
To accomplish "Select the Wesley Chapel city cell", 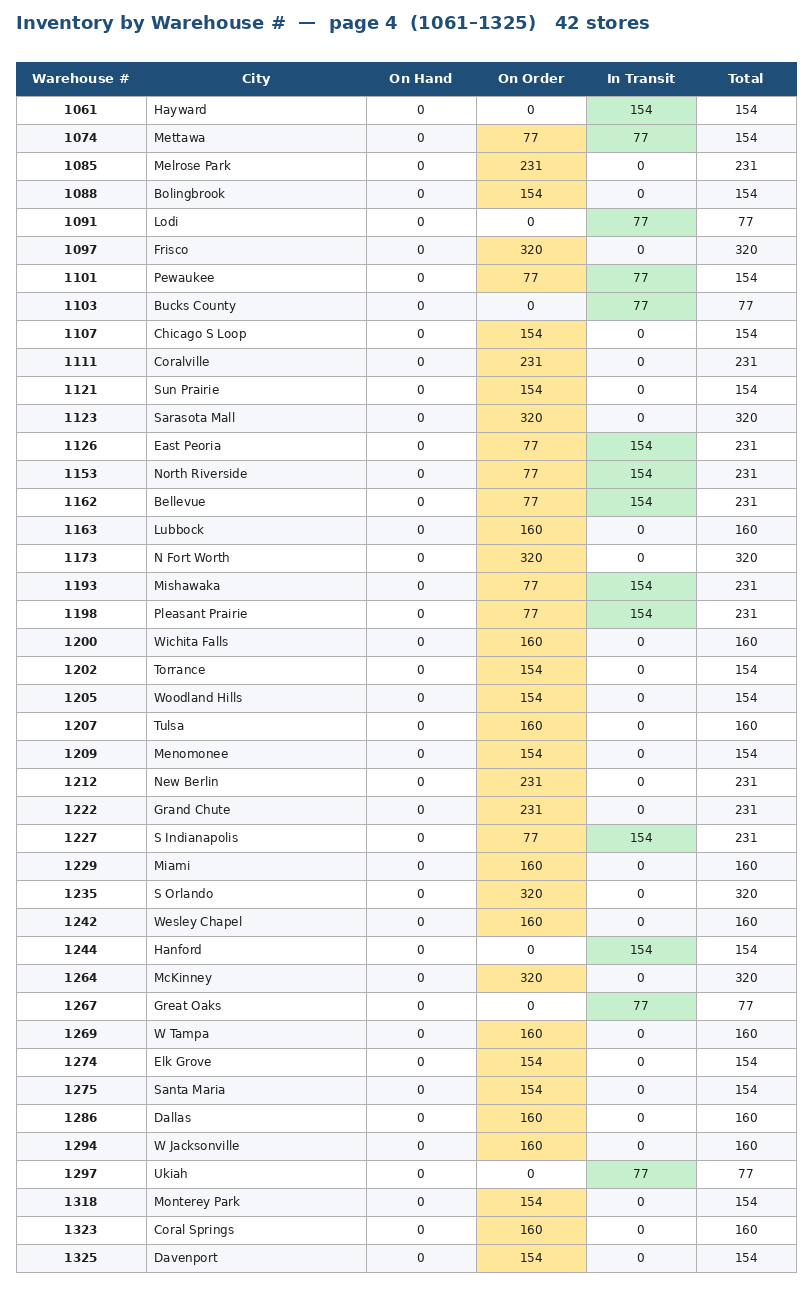I will point(256,922).
